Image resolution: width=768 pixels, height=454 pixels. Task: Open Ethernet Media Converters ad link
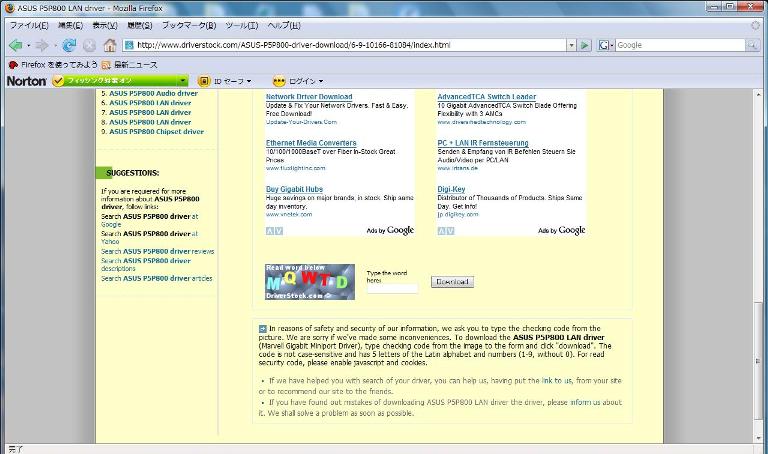(311, 143)
